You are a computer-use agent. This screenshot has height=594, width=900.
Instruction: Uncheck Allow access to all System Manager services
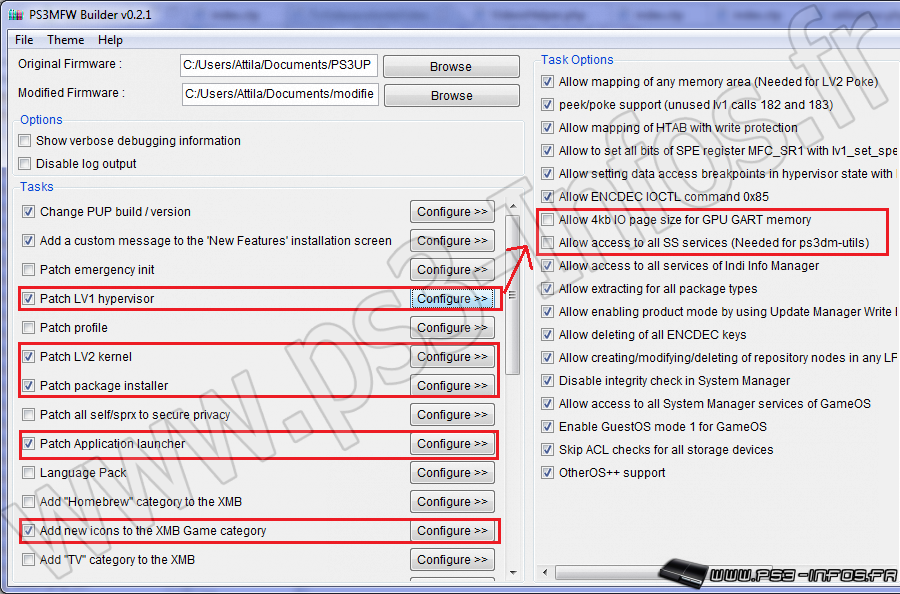[548, 403]
